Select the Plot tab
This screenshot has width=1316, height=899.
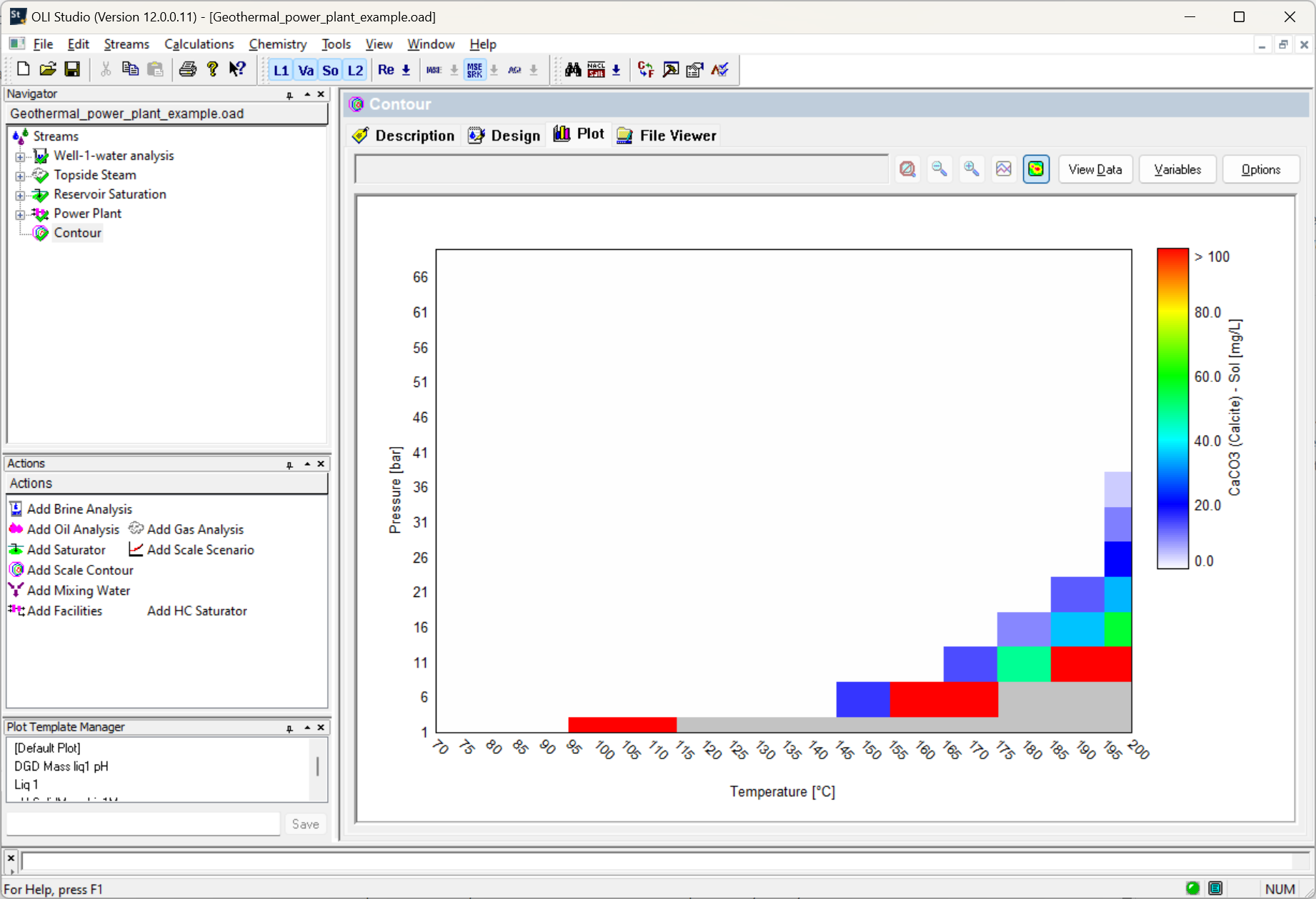click(579, 134)
